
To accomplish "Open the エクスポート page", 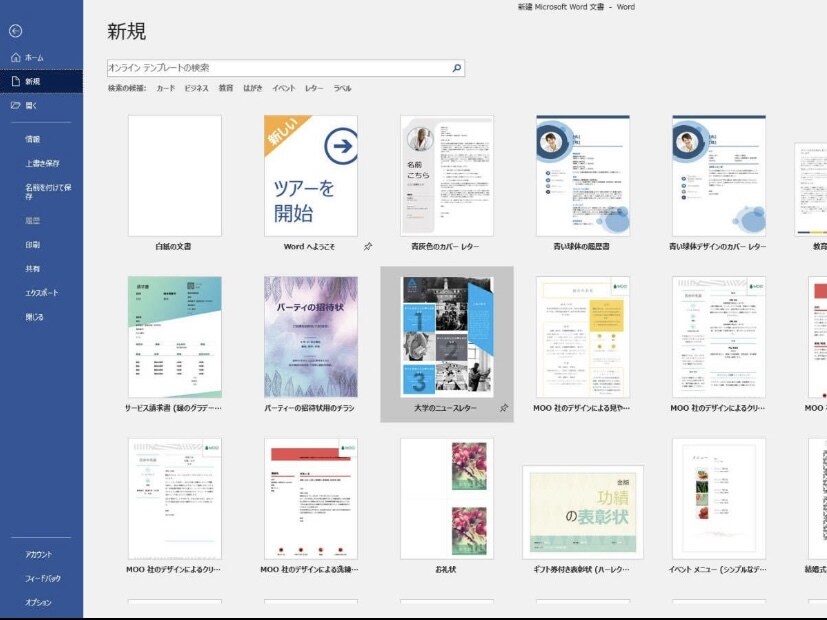I will (x=41, y=293).
